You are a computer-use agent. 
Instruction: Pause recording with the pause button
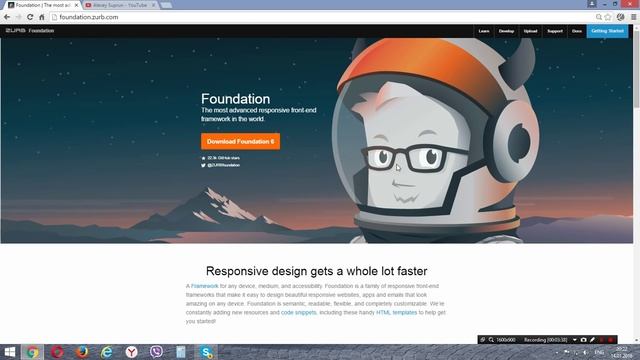point(602,340)
